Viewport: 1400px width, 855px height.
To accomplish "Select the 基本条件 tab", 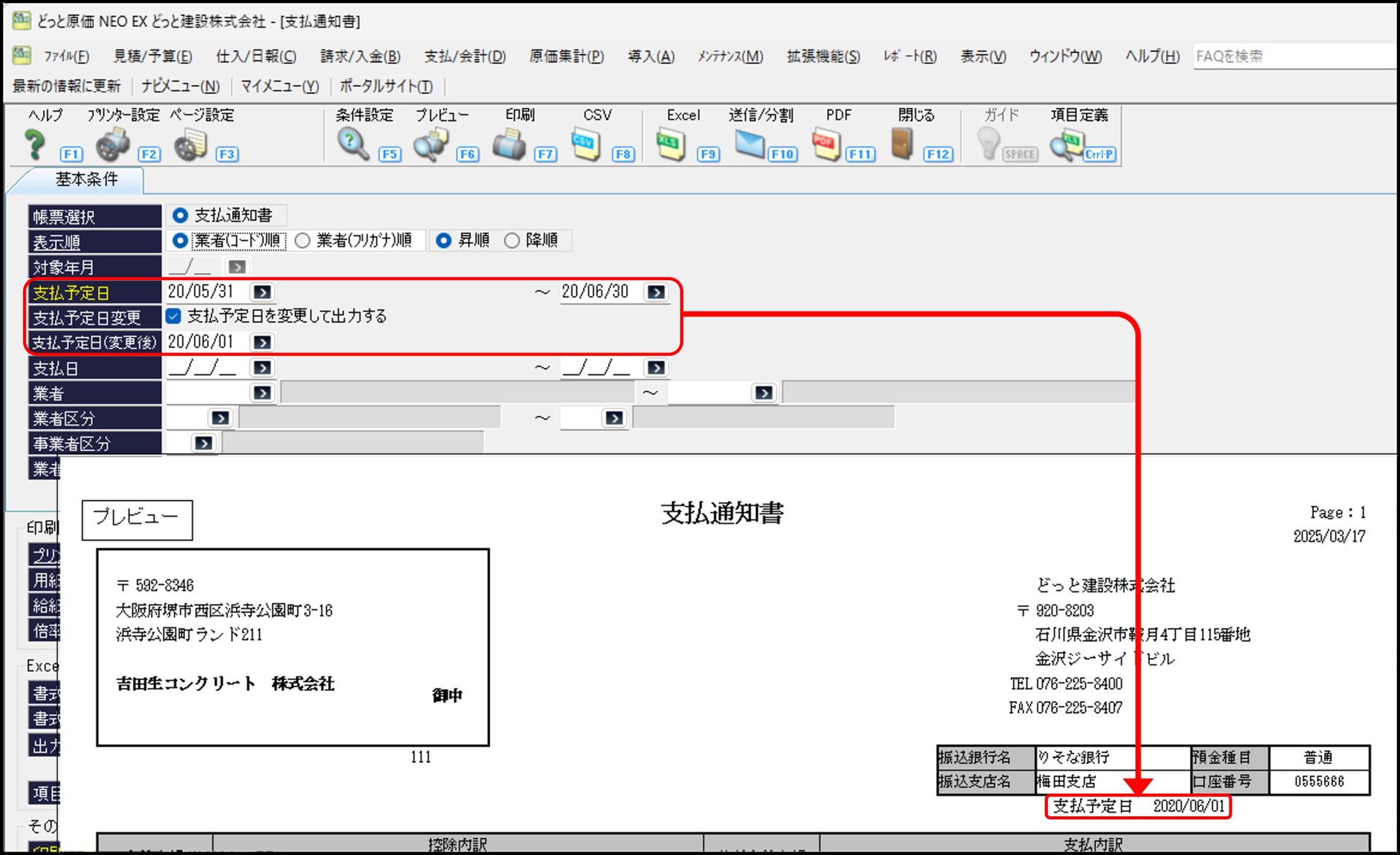I will tap(86, 179).
